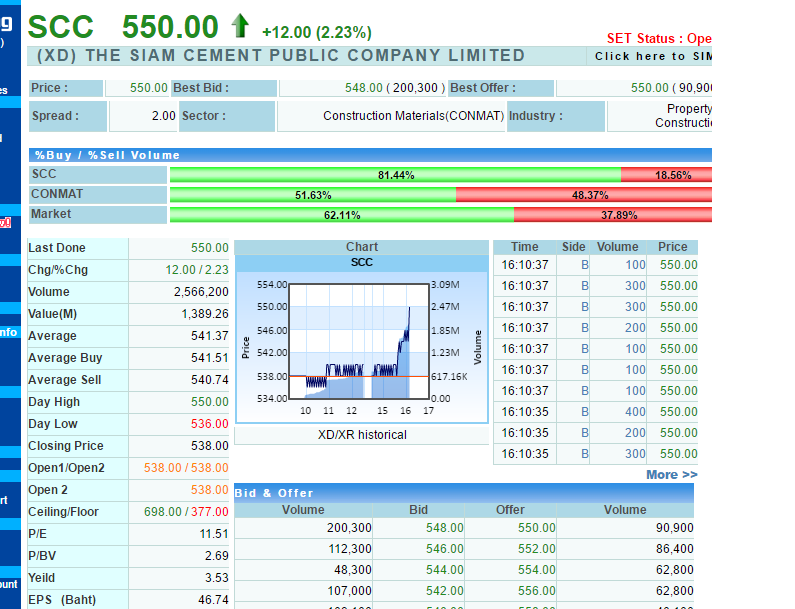Image resolution: width=795 pixels, height=609 pixels.
Task: Click the Volume value 2,566,200
Action: pyautogui.click(x=201, y=292)
